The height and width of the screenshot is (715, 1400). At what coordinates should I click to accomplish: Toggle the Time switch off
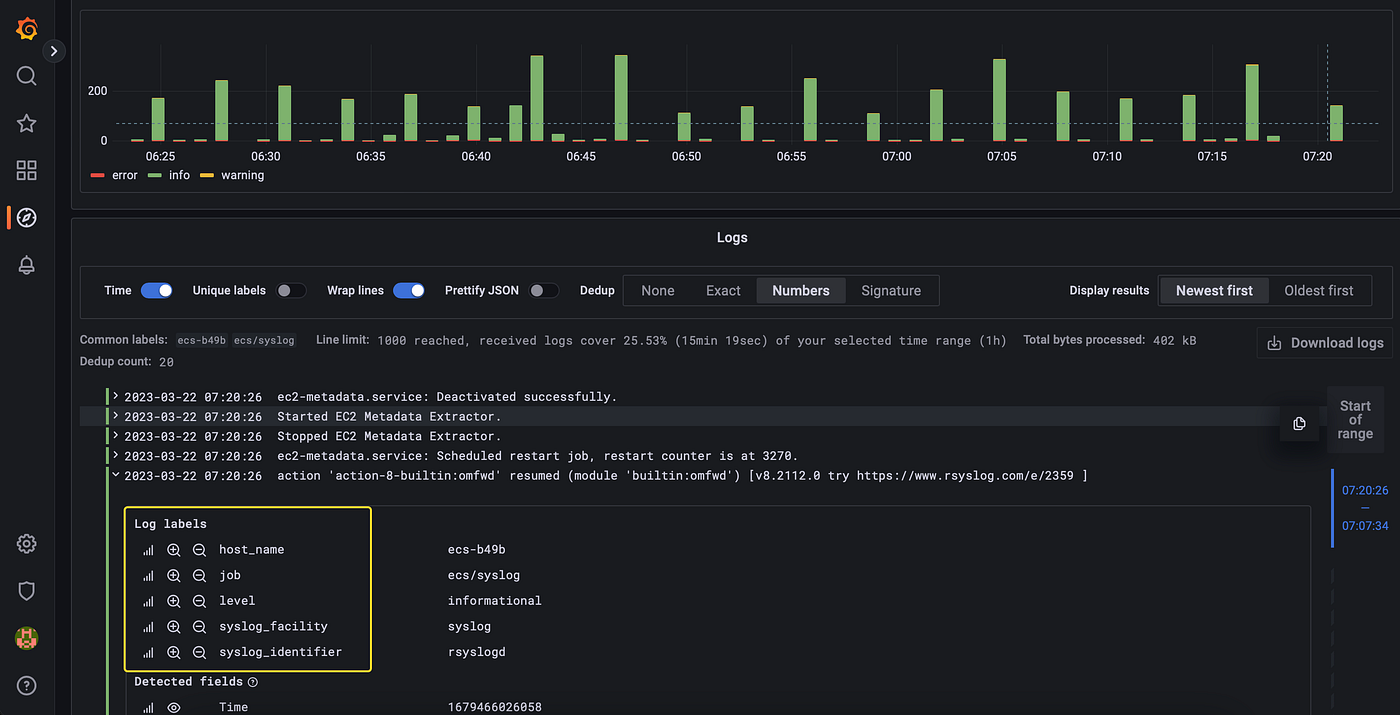click(x=157, y=290)
